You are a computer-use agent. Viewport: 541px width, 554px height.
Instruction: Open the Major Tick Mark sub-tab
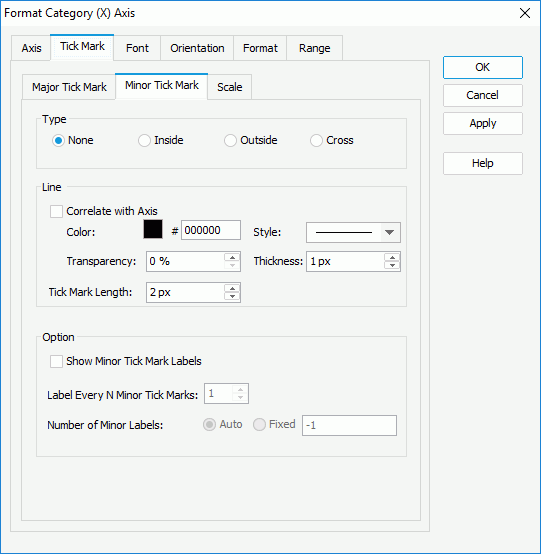(69, 87)
